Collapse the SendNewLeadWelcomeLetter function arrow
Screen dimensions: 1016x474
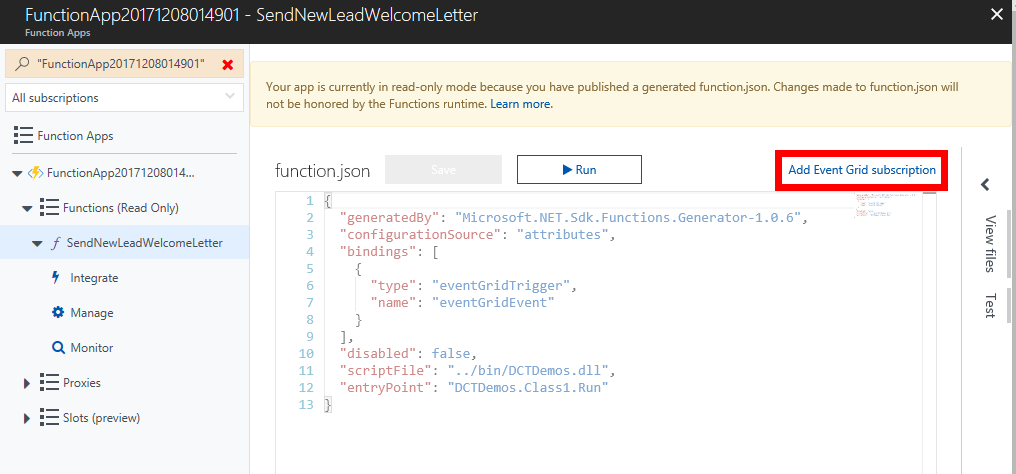(37, 243)
